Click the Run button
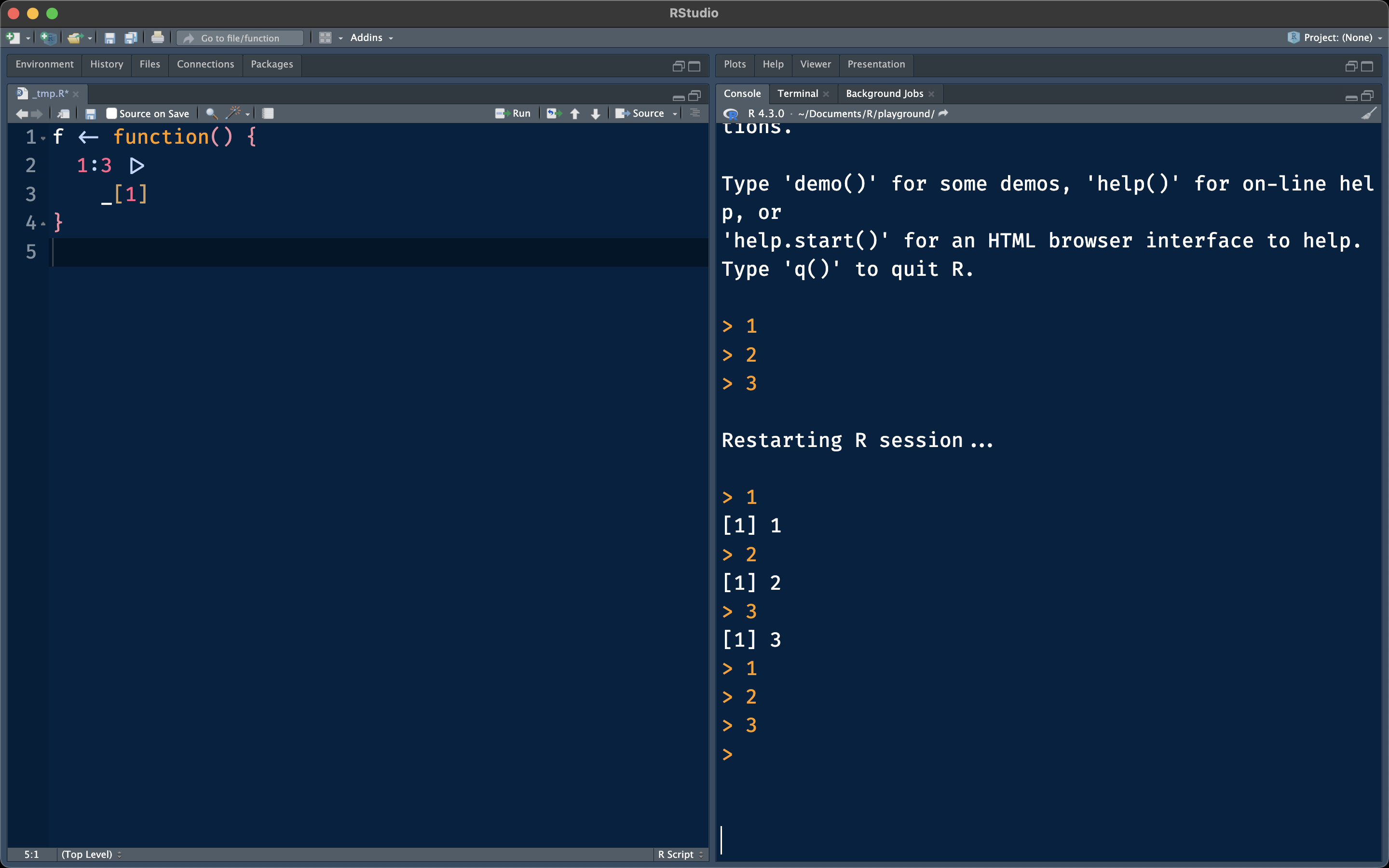This screenshot has height=868, width=1389. pyautogui.click(x=514, y=113)
